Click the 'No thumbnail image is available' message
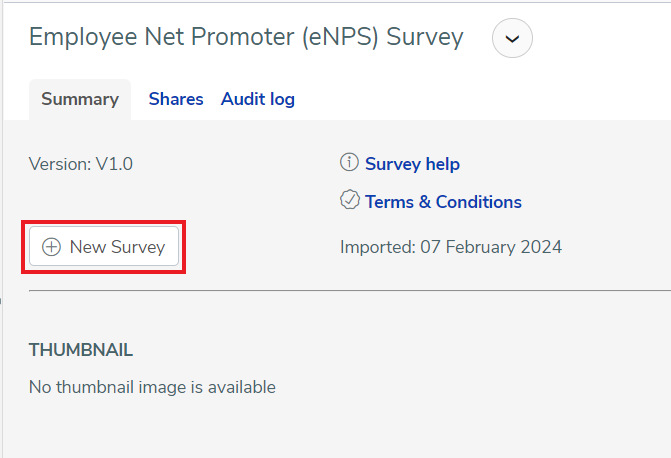Viewport: 671px width, 458px height. [x=152, y=387]
